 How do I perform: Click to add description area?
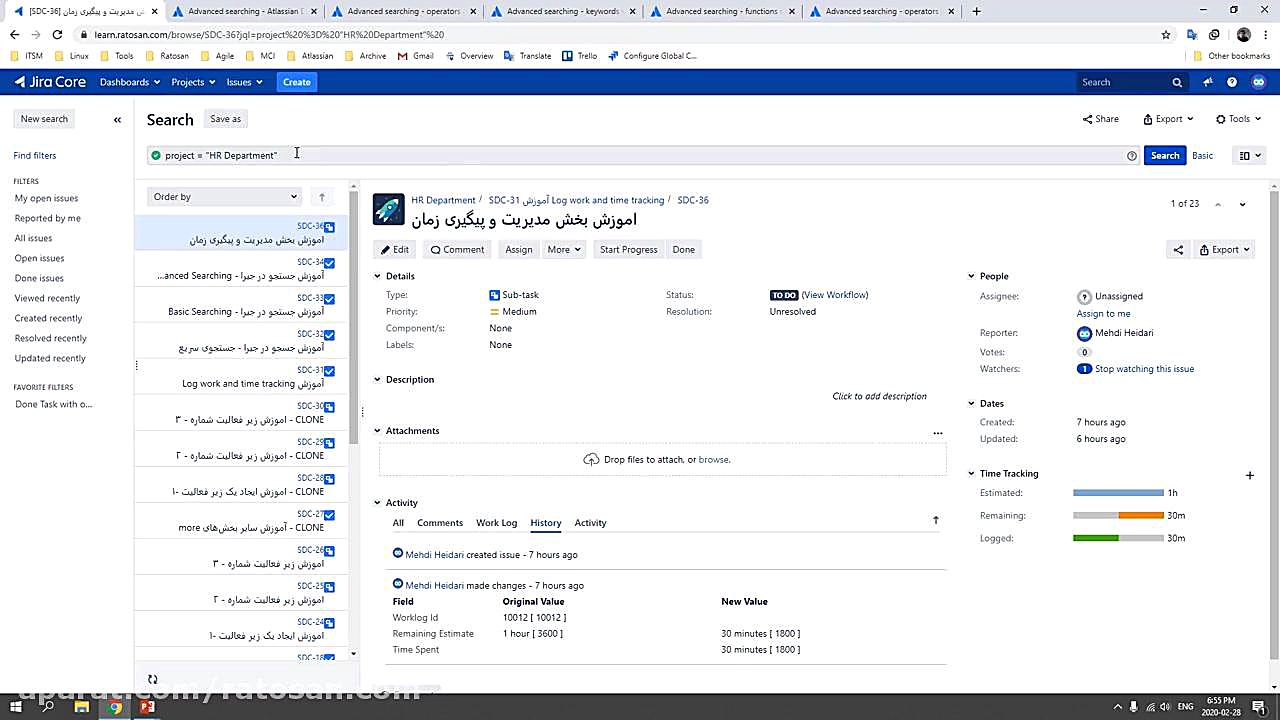click(879, 396)
